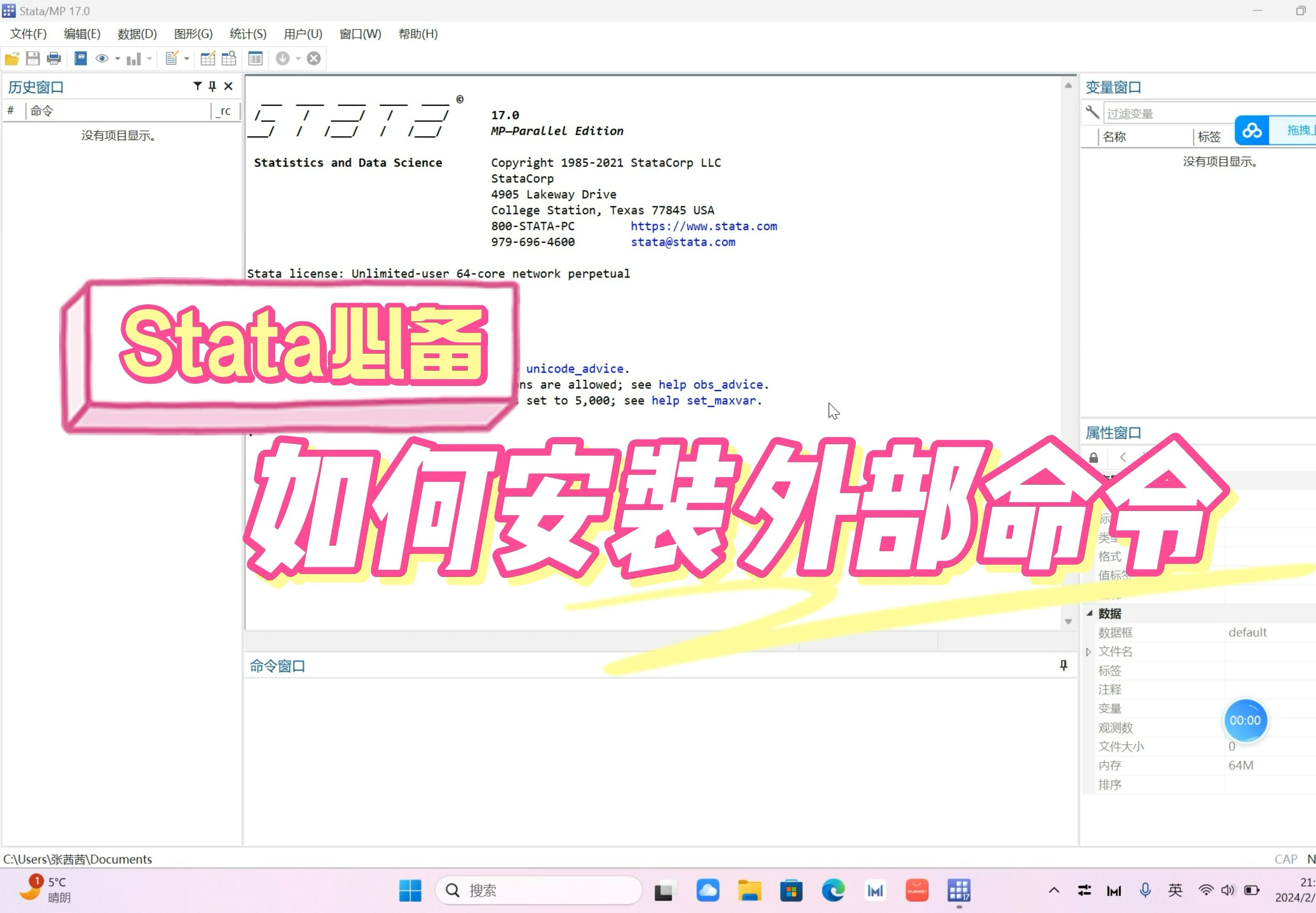The image size is (1316, 913).
Task: Click the microphone icon in system tray
Action: [1145, 890]
